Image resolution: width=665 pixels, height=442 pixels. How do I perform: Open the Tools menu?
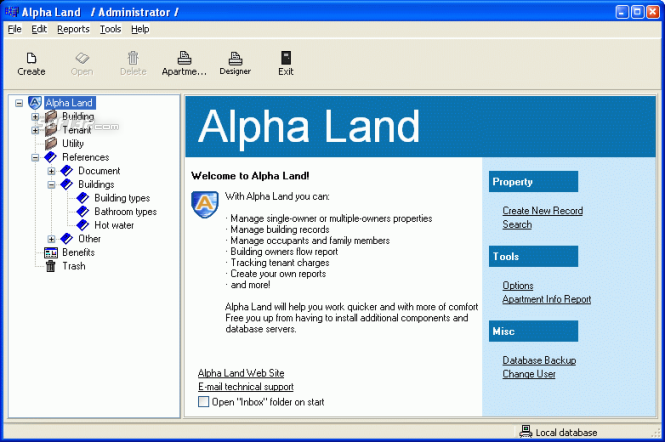point(110,29)
